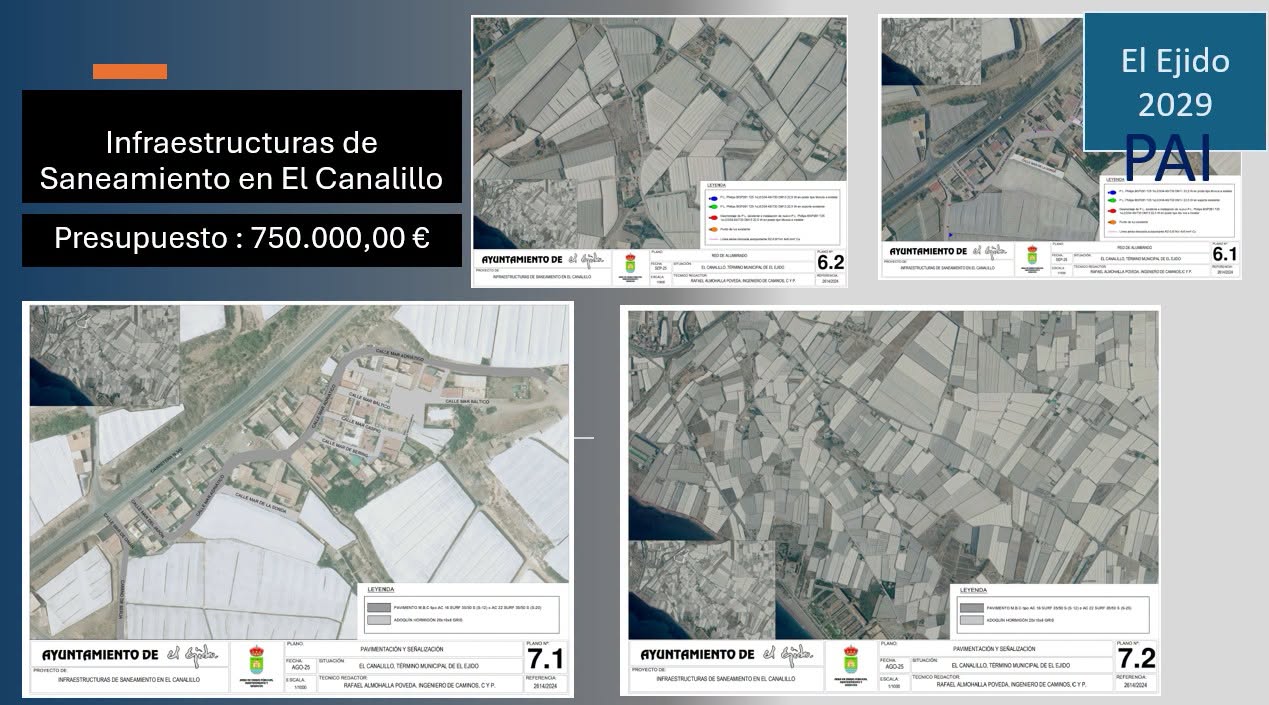Click the 'LEYENDA' heading in plan 7.1
This screenshot has width=1269, height=705.
(x=381, y=590)
